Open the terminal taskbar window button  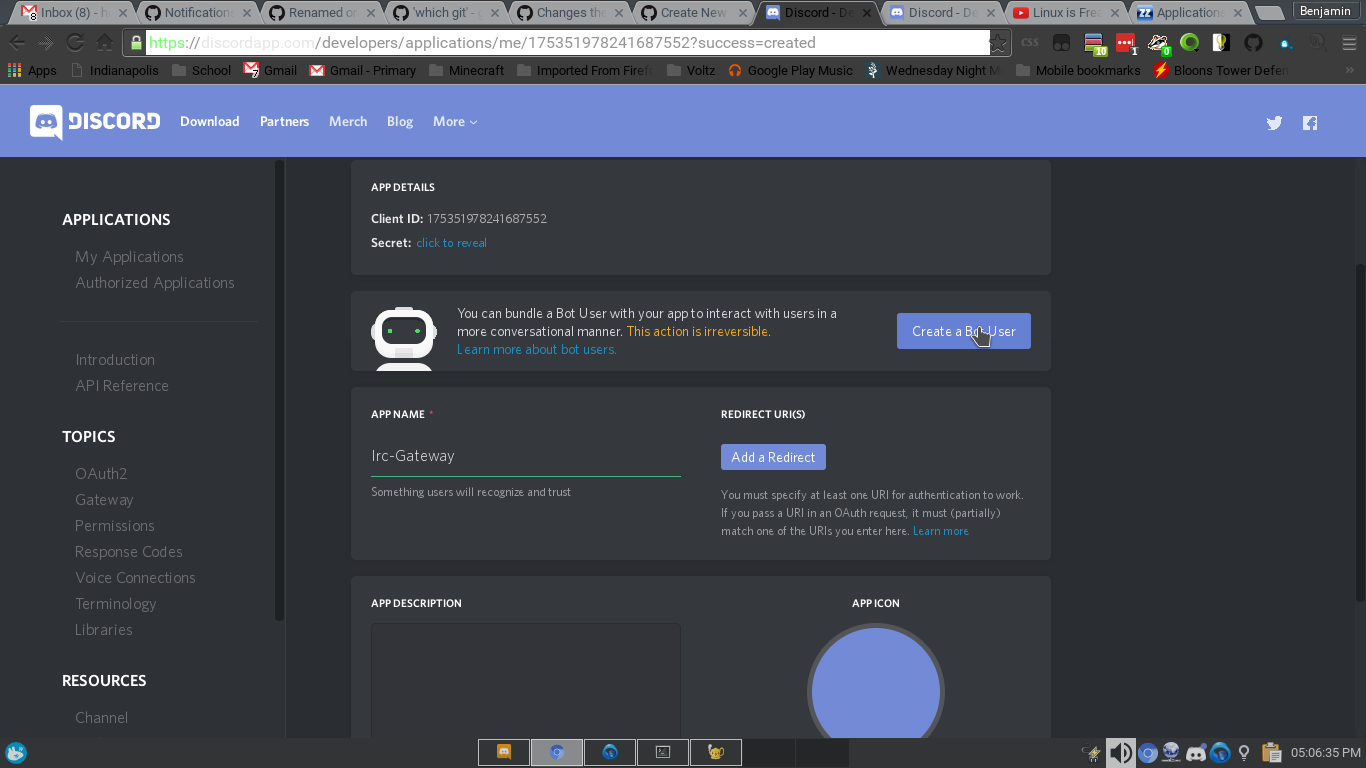(663, 752)
